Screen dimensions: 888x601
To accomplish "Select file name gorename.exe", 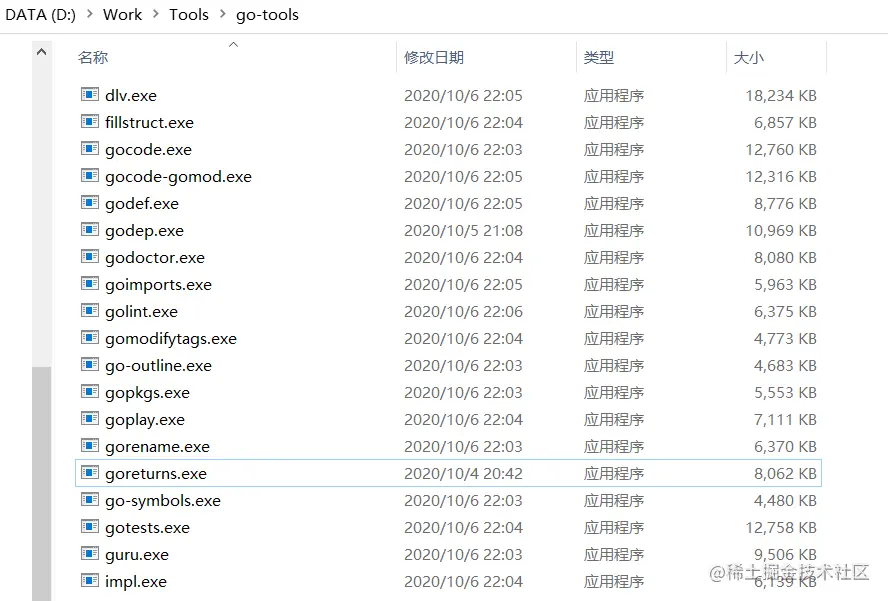I will coord(157,447).
